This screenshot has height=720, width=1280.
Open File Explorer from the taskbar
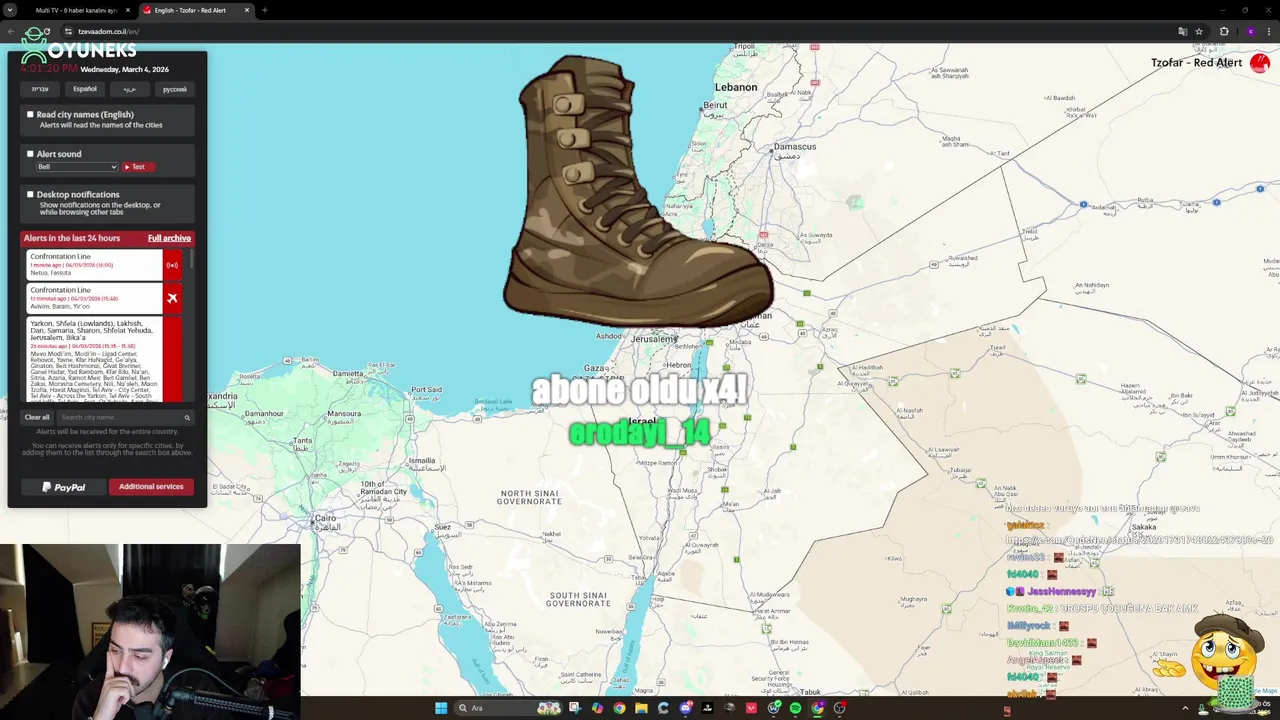[641, 708]
